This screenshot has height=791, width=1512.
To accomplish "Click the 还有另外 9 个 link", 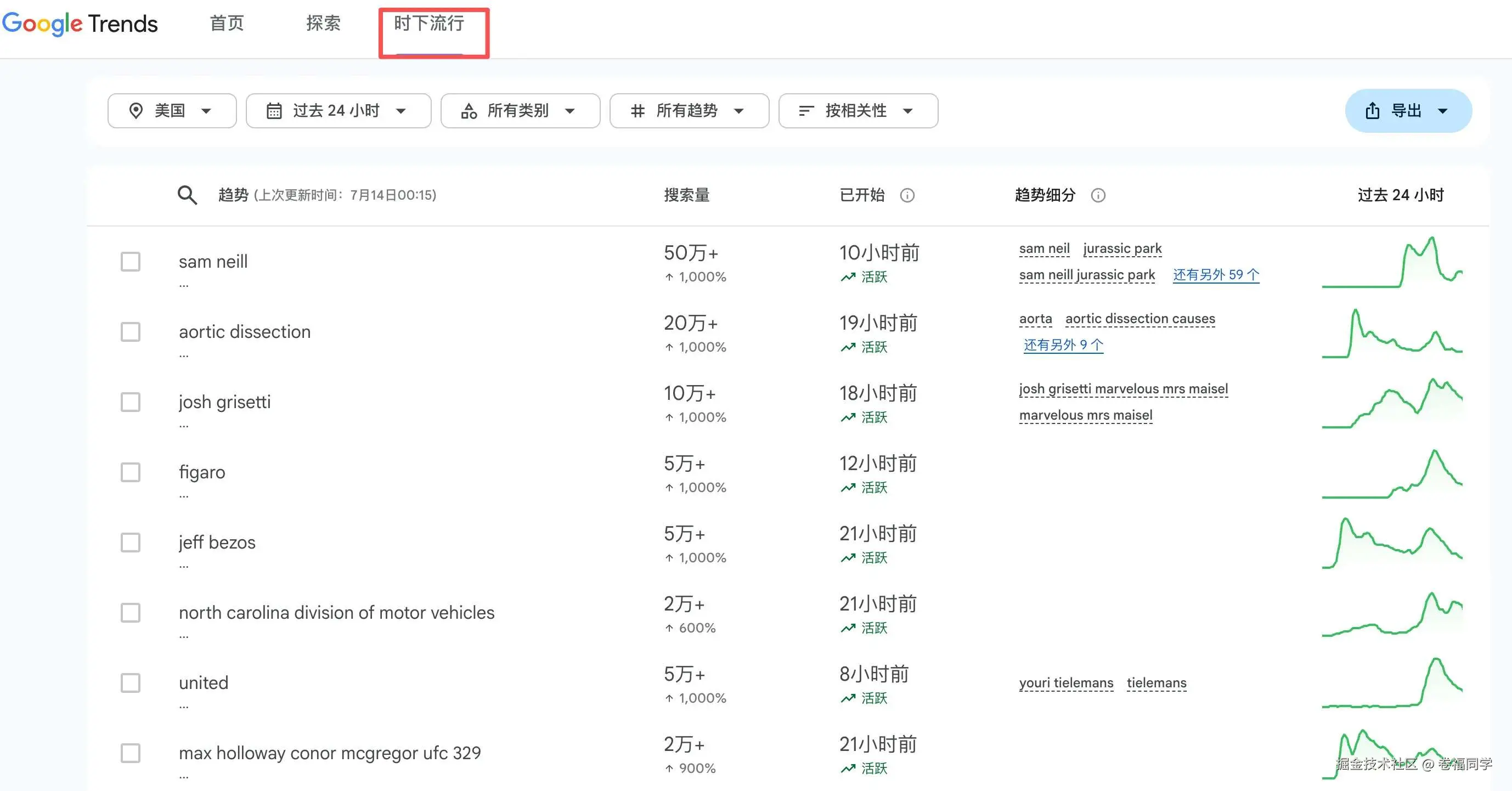I will 1064,346.
